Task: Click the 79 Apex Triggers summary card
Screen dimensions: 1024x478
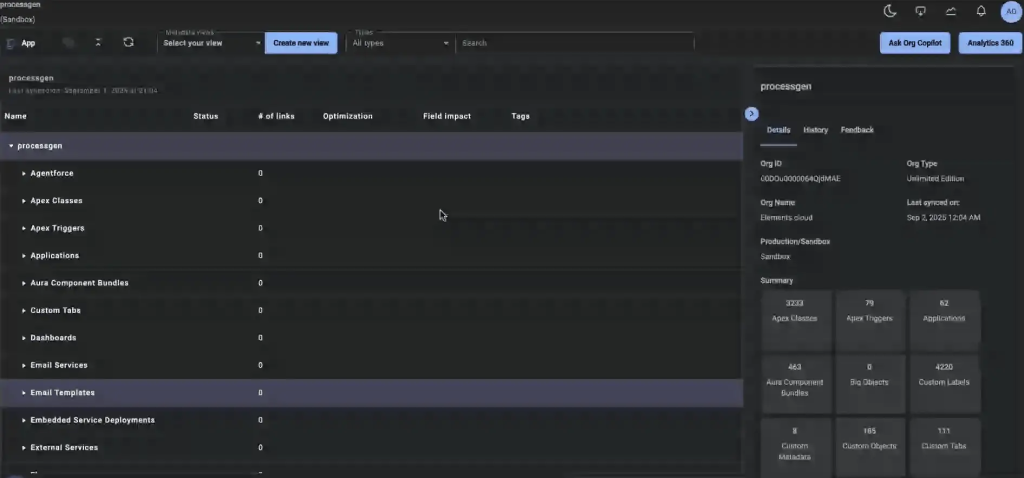Action: point(870,321)
